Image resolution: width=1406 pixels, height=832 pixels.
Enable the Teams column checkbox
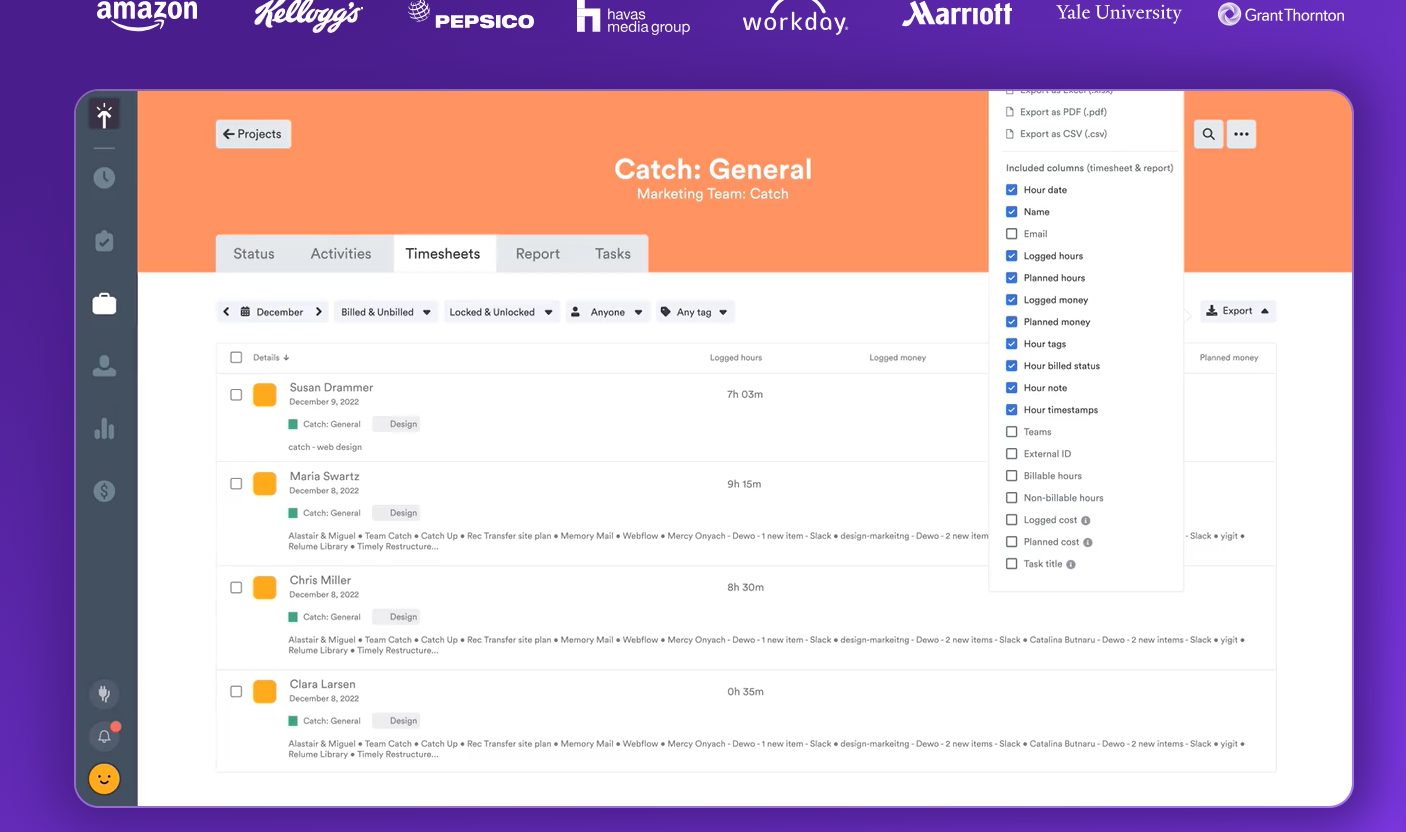pyautogui.click(x=1012, y=432)
